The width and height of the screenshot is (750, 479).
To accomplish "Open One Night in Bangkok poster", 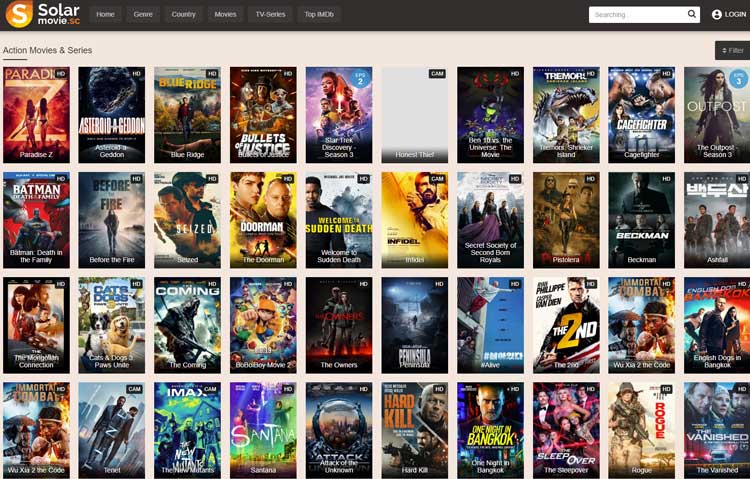I will point(490,430).
